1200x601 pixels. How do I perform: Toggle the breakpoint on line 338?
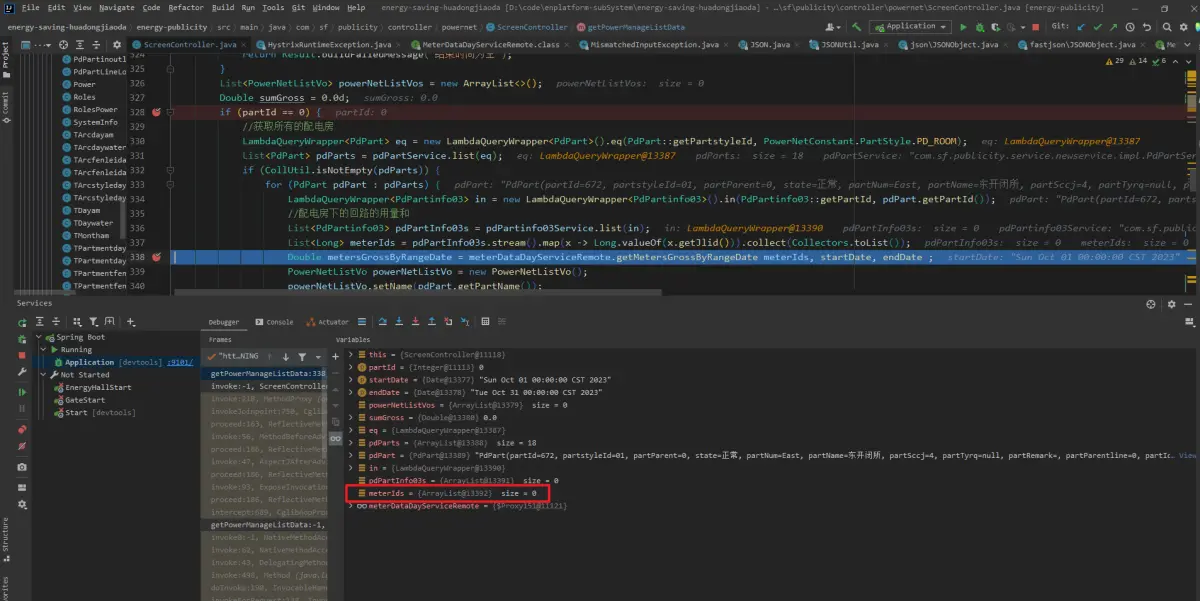coord(156,257)
